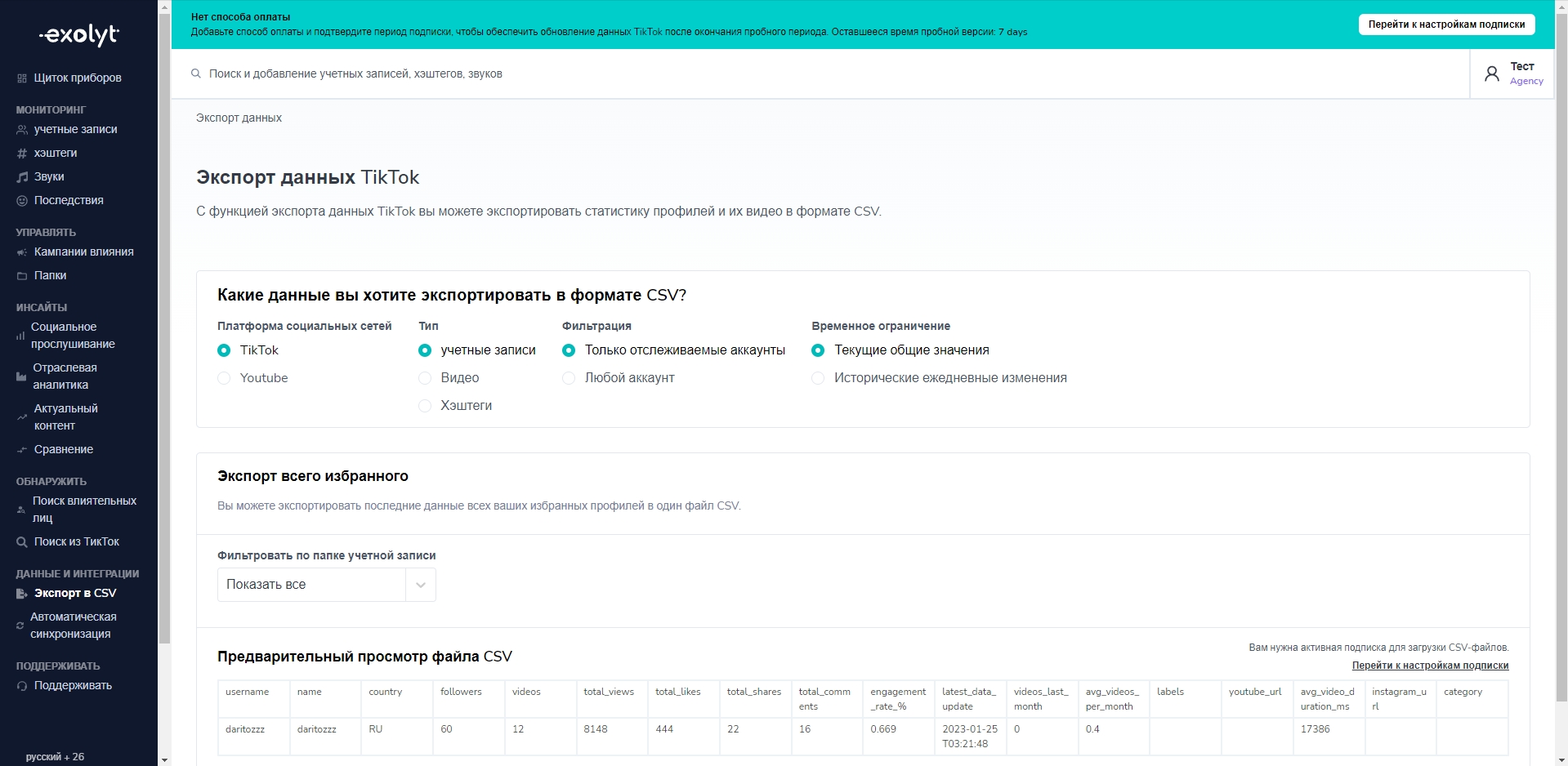Click the industry analytics chart icon
The image size is (1568, 766).
pos(21,376)
